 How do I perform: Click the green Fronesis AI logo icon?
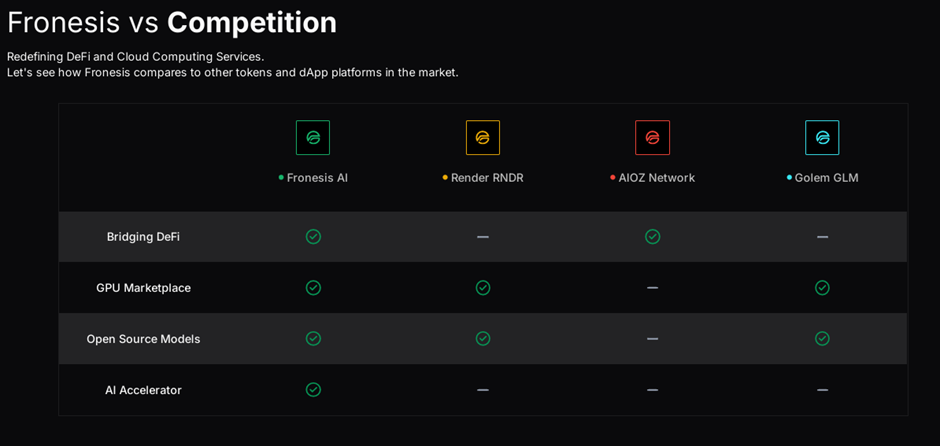(x=313, y=138)
